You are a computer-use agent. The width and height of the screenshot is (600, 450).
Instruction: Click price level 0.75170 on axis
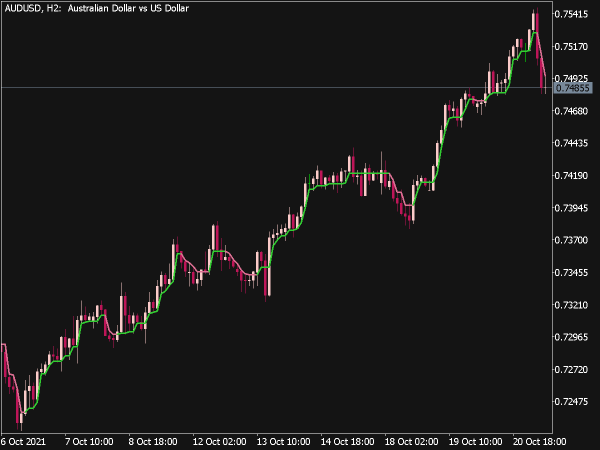coord(571,47)
